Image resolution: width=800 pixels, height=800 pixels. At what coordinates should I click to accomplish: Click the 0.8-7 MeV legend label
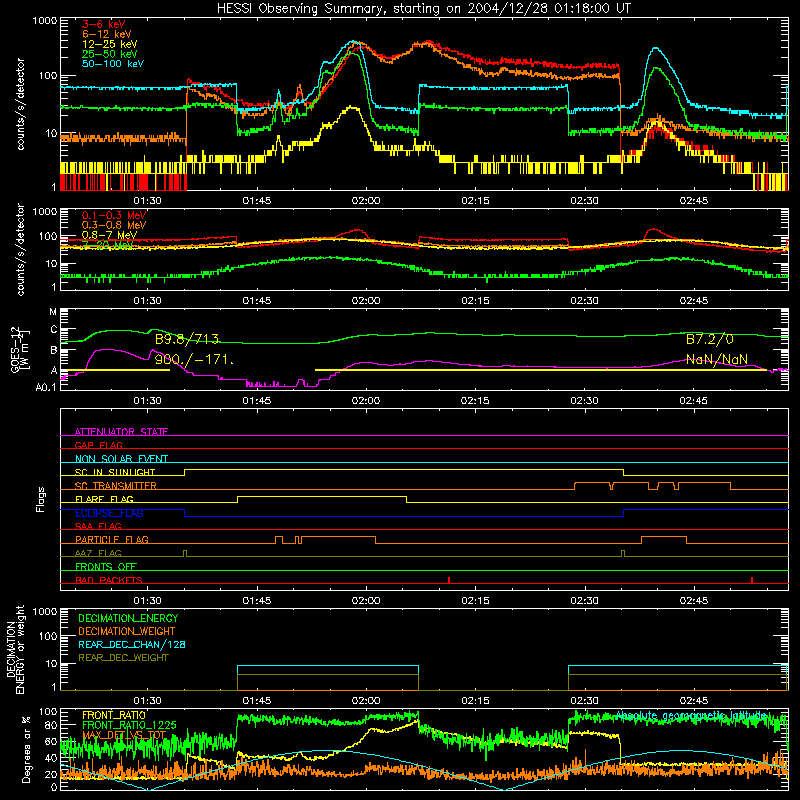(110, 235)
